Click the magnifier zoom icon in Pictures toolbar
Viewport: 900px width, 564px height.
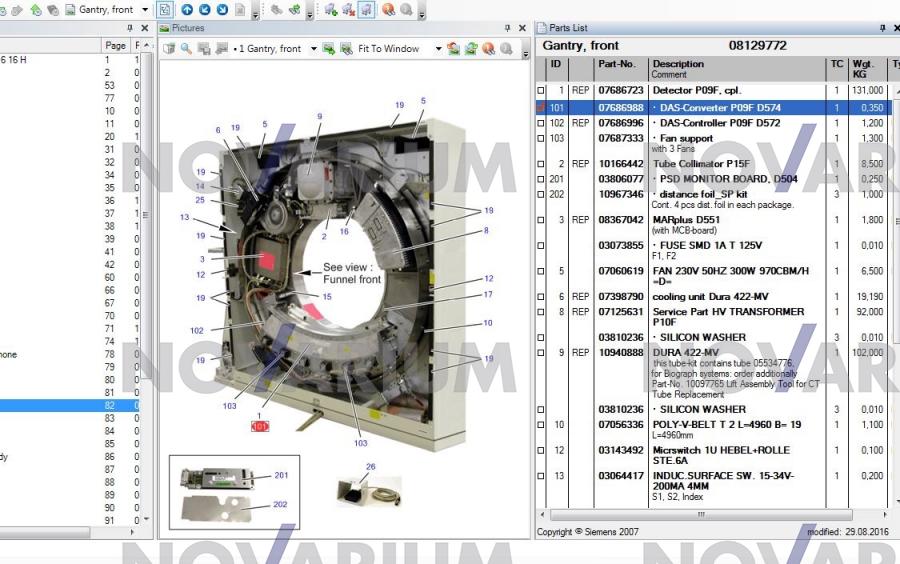pyautogui.click(x=186, y=48)
